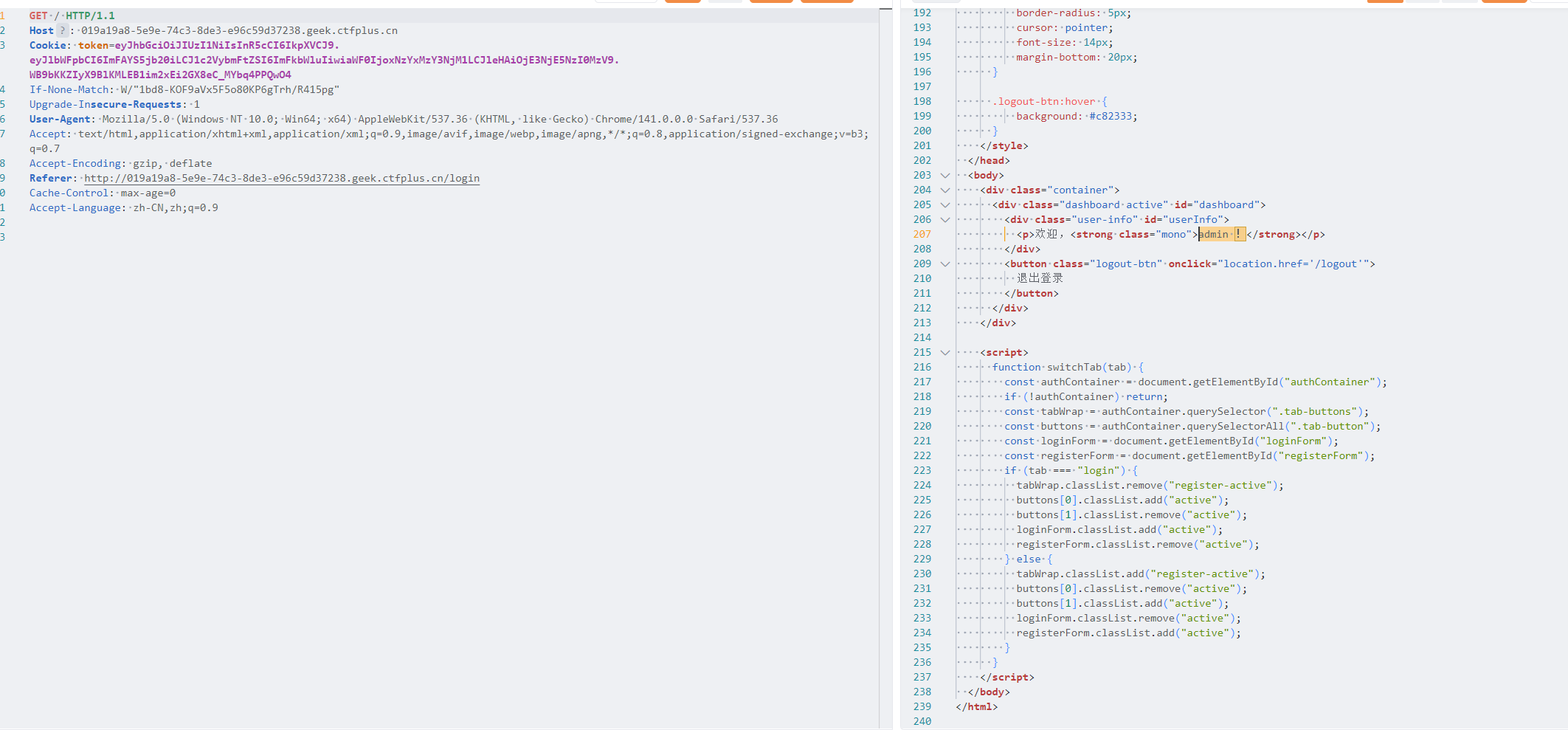Click the If-None-Match header value
Viewport: 1568px width, 730px height.
[229, 89]
